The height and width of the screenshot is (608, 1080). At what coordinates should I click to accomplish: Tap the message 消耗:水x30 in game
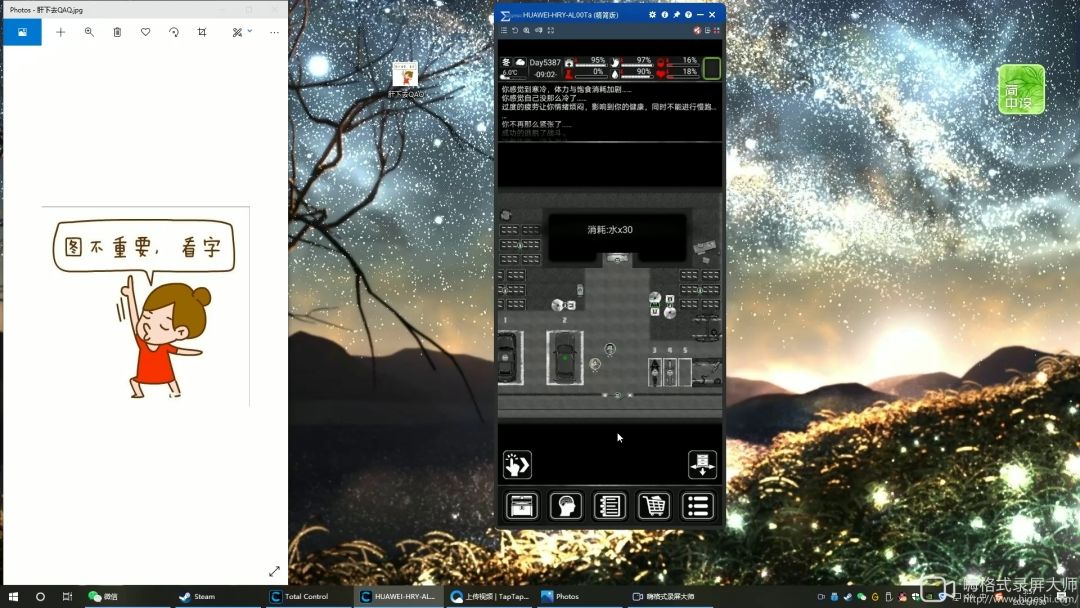(610, 230)
